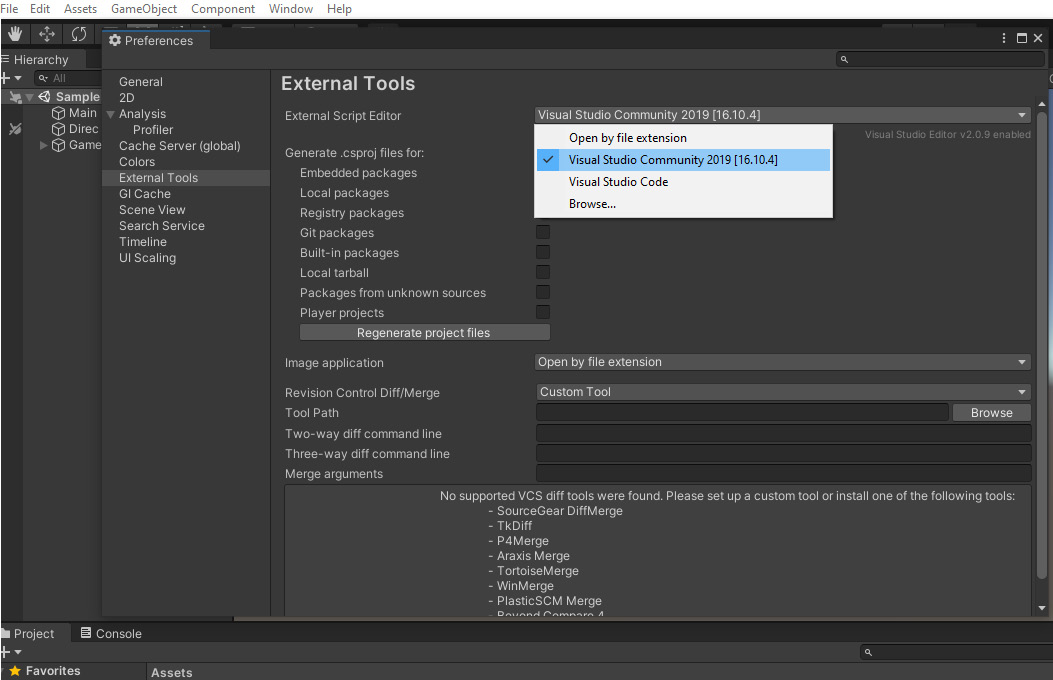Image resolution: width=1053 pixels, height=680 pixels.
Task: Enable the Built-in packages checkbox
Action: tap(543, 252)
